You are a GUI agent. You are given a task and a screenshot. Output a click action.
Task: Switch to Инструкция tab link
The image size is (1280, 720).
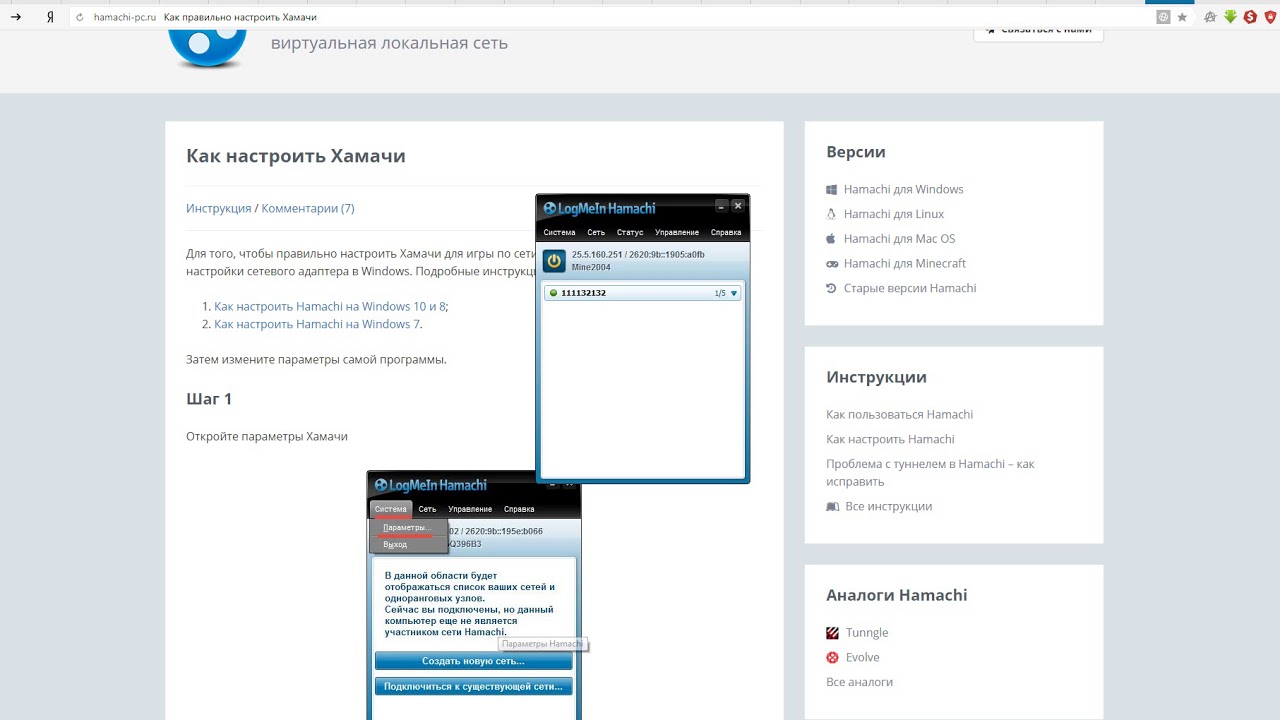[x=218, y=208]
